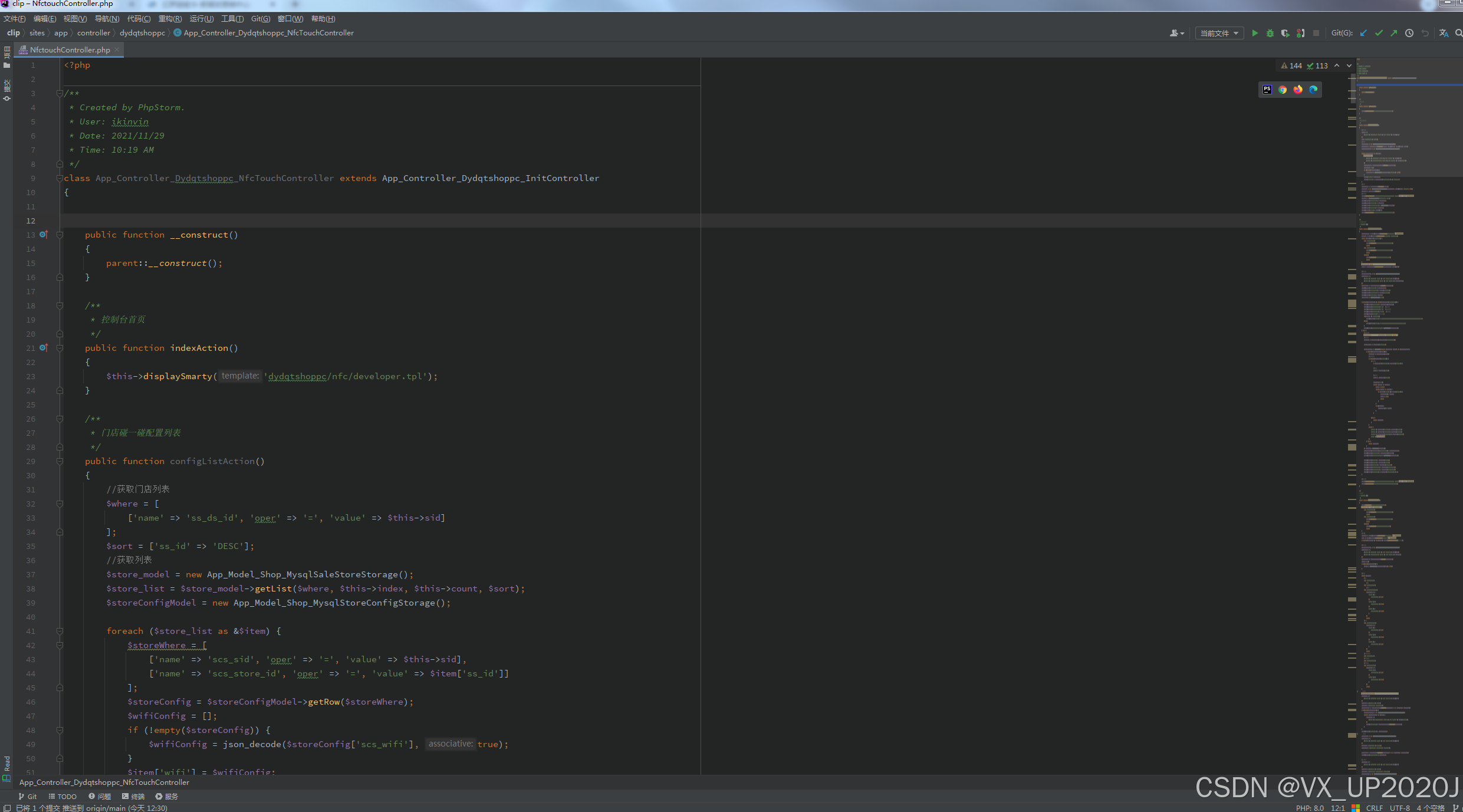Start debugging with the bug icon
The image size is (1463, 812).
pos(1270,33)
